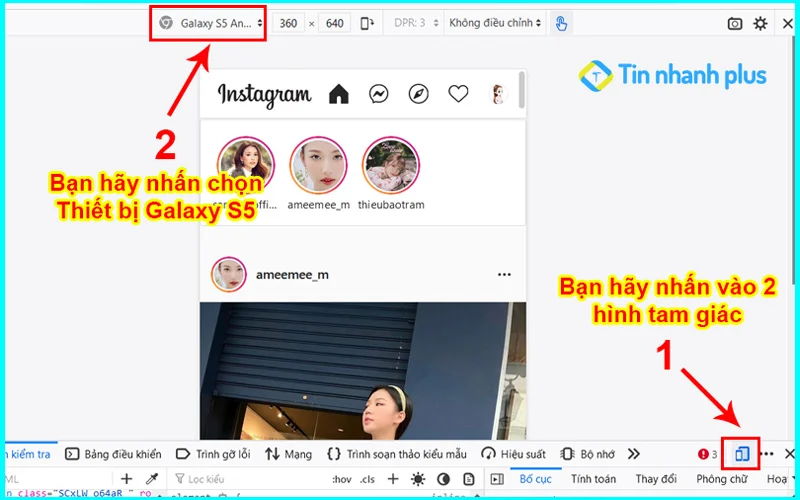Add a new CSS rule plus icon

(x=392, y=479)
